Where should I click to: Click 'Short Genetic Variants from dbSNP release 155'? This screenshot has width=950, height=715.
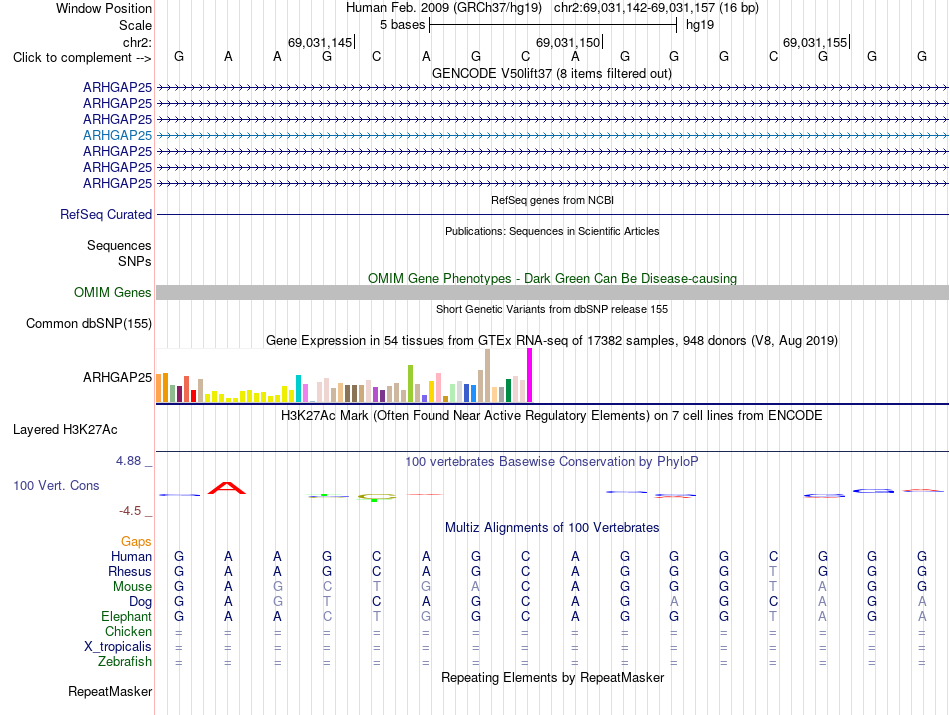(552, 309)
